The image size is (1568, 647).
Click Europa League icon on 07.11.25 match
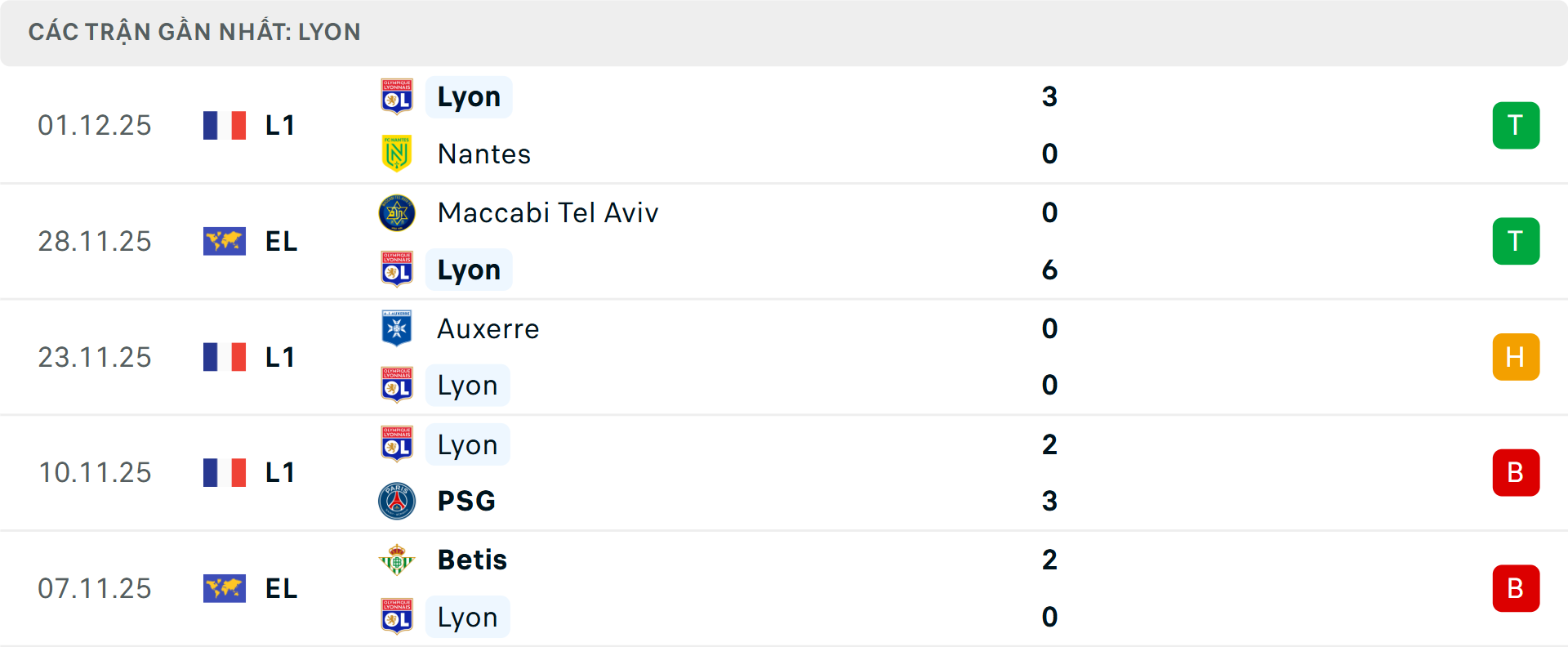pyautogui.click(x=225, y=589)
